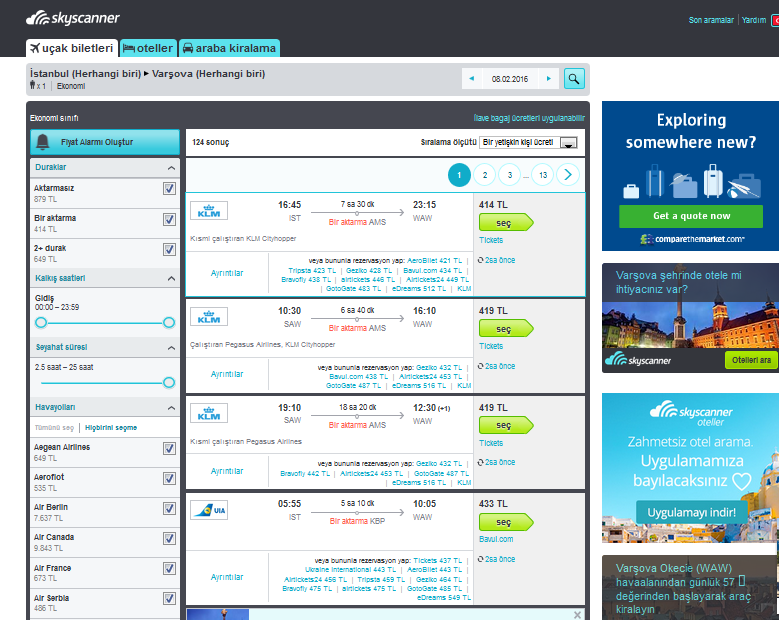Click KLM logo on 16:45 flight
Image resolution: width=779 pixels, height=620 pixels.
209,211
